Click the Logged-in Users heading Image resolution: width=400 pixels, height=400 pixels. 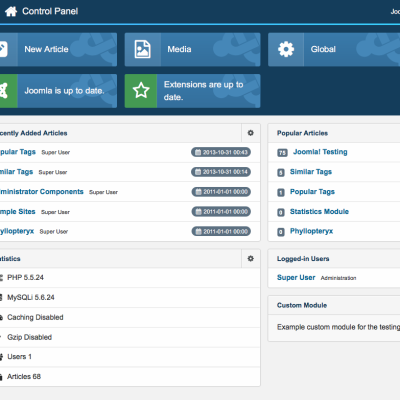tap(303, 259)
